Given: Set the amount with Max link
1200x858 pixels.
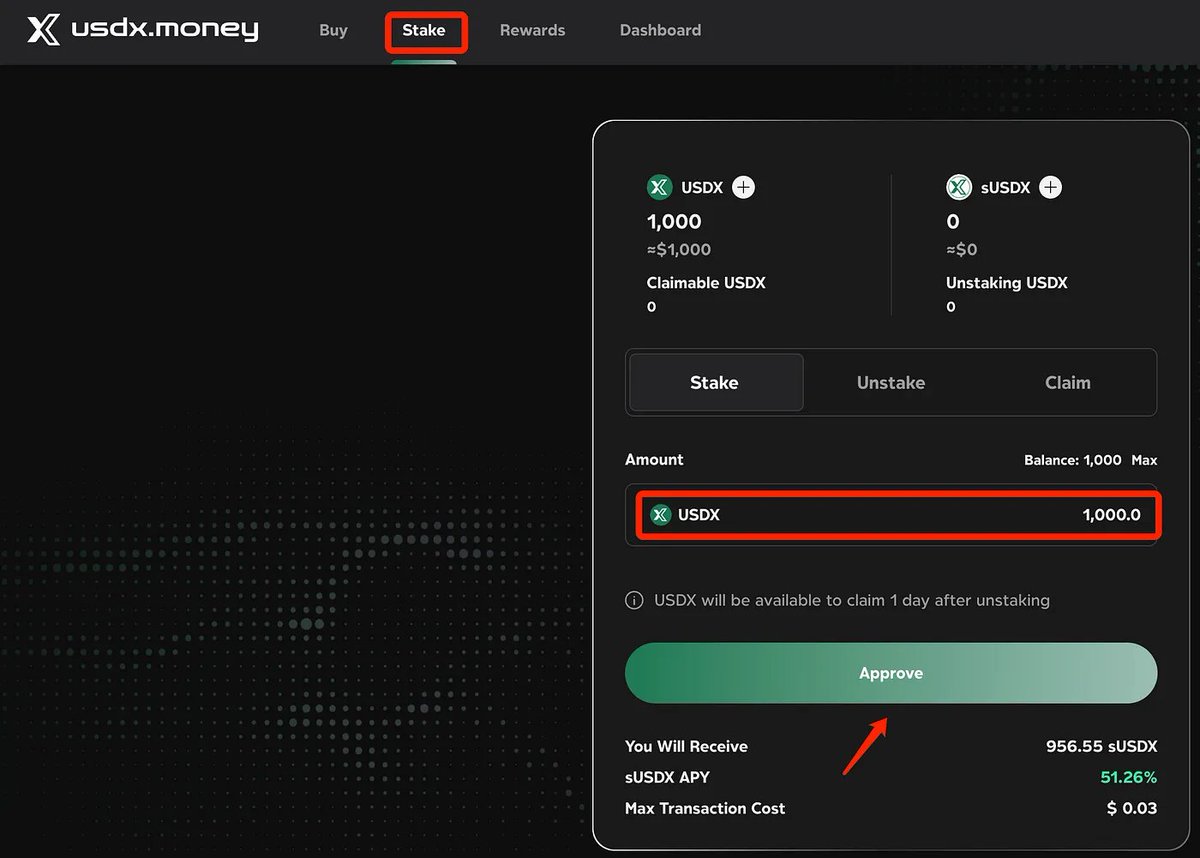Looking at the screenshot, I should [1144, 460].
